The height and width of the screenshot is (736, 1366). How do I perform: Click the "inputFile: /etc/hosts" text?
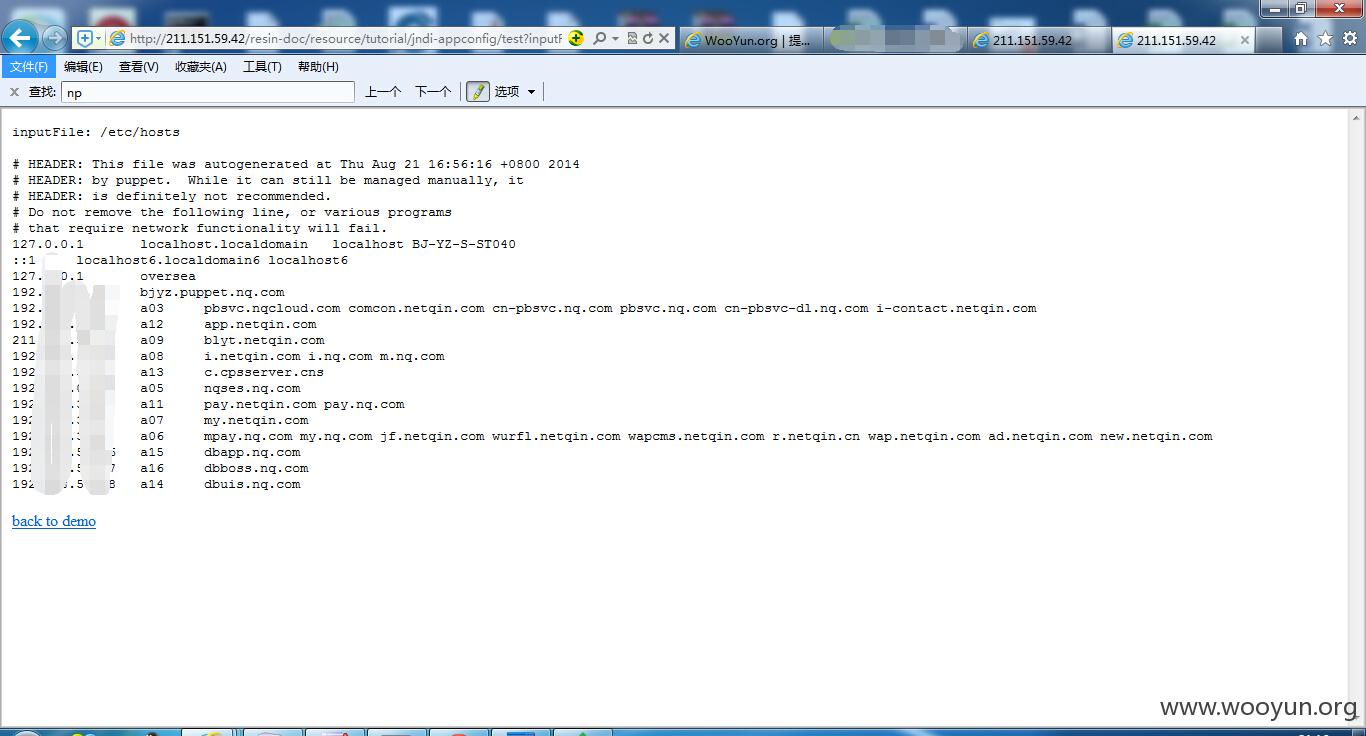pyautogui.click(x=96, y=132)
